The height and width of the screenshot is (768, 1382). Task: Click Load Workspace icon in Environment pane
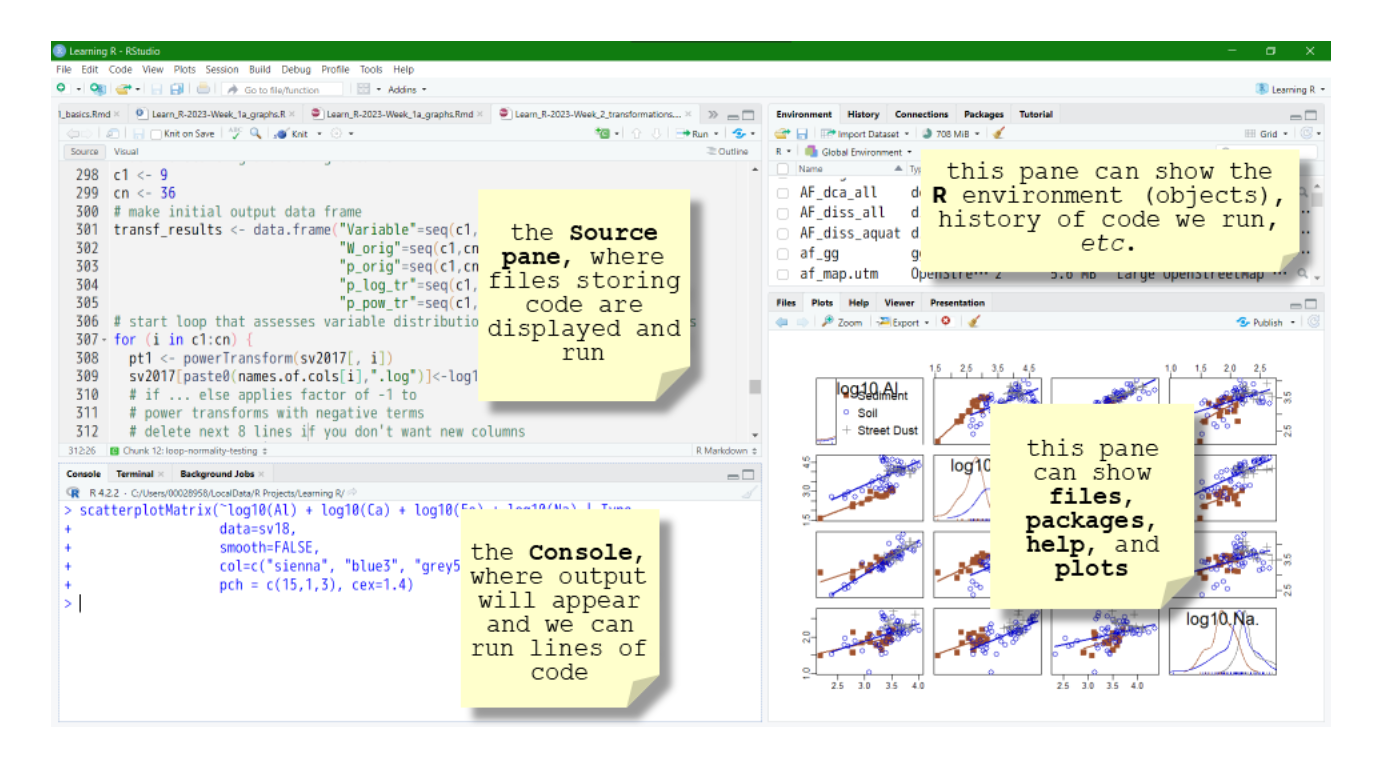[x=783, y=133]
